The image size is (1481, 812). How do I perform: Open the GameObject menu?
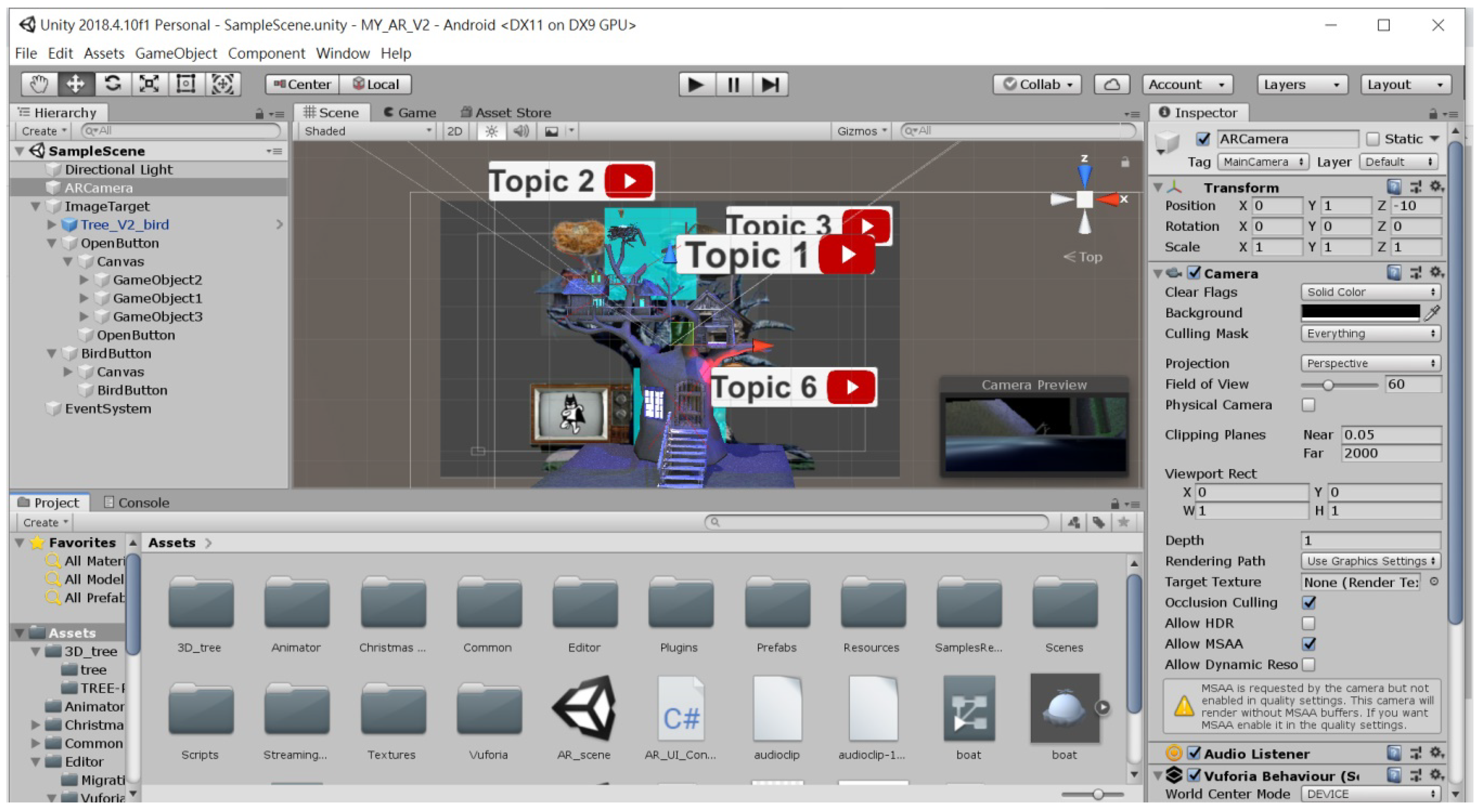point(176,53)
